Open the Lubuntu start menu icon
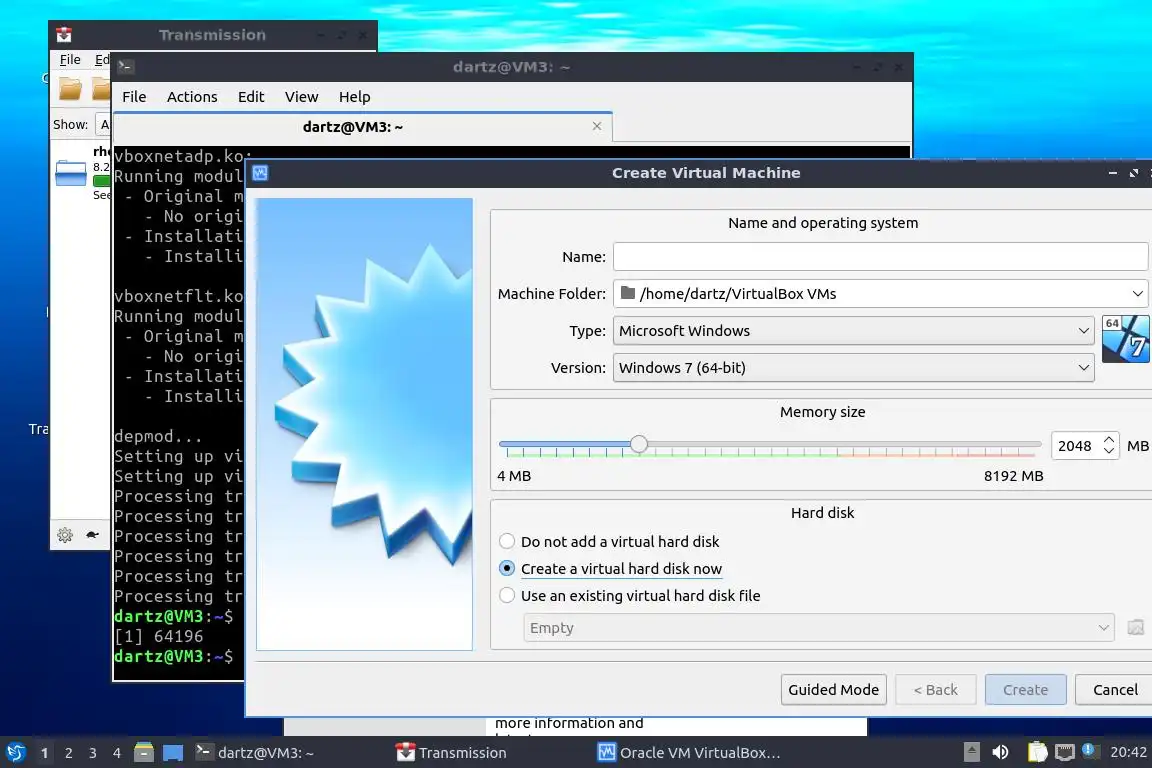Screen dimensions: 1152x768 15,753
